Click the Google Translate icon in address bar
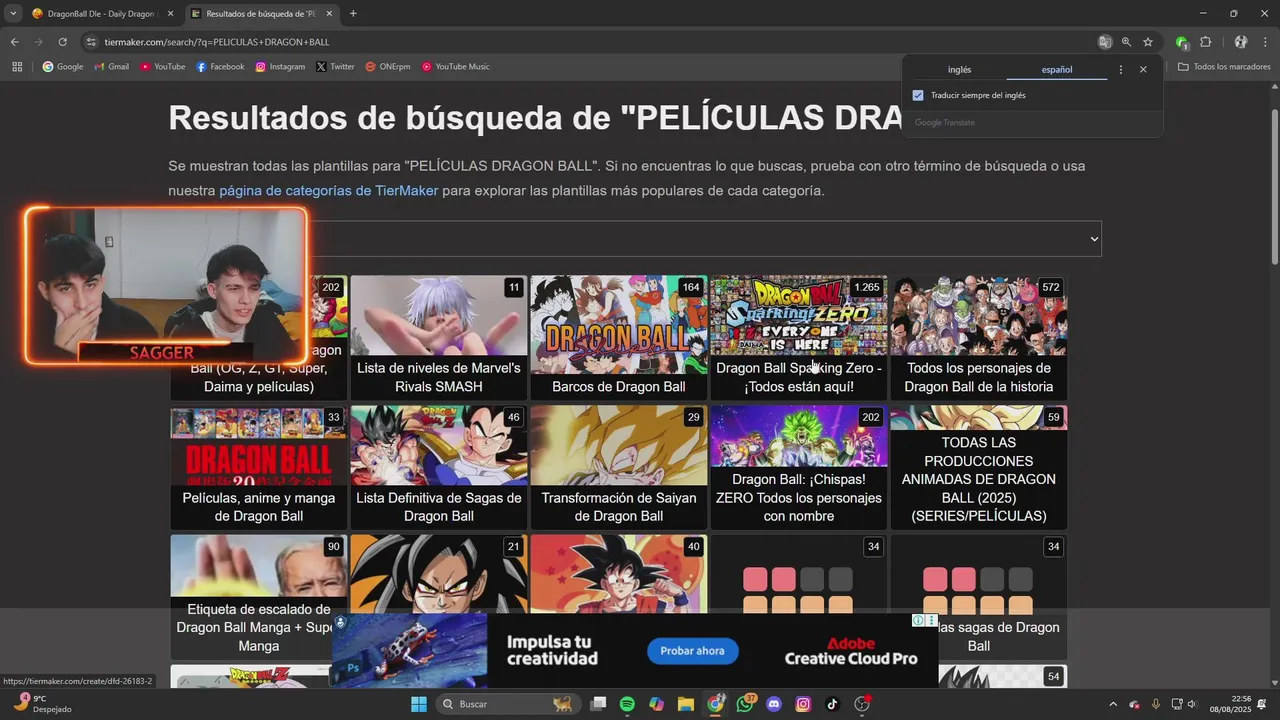 (x=1105, y=42)
